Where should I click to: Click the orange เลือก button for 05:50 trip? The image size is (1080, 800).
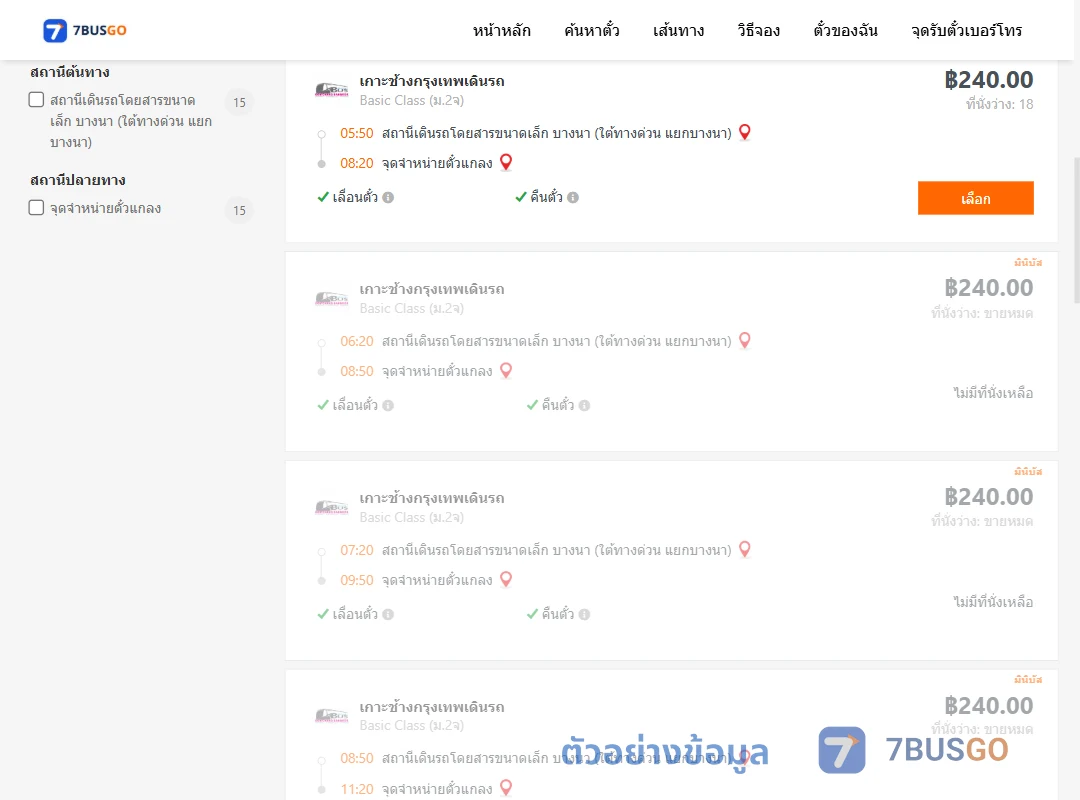click(975, 198)
